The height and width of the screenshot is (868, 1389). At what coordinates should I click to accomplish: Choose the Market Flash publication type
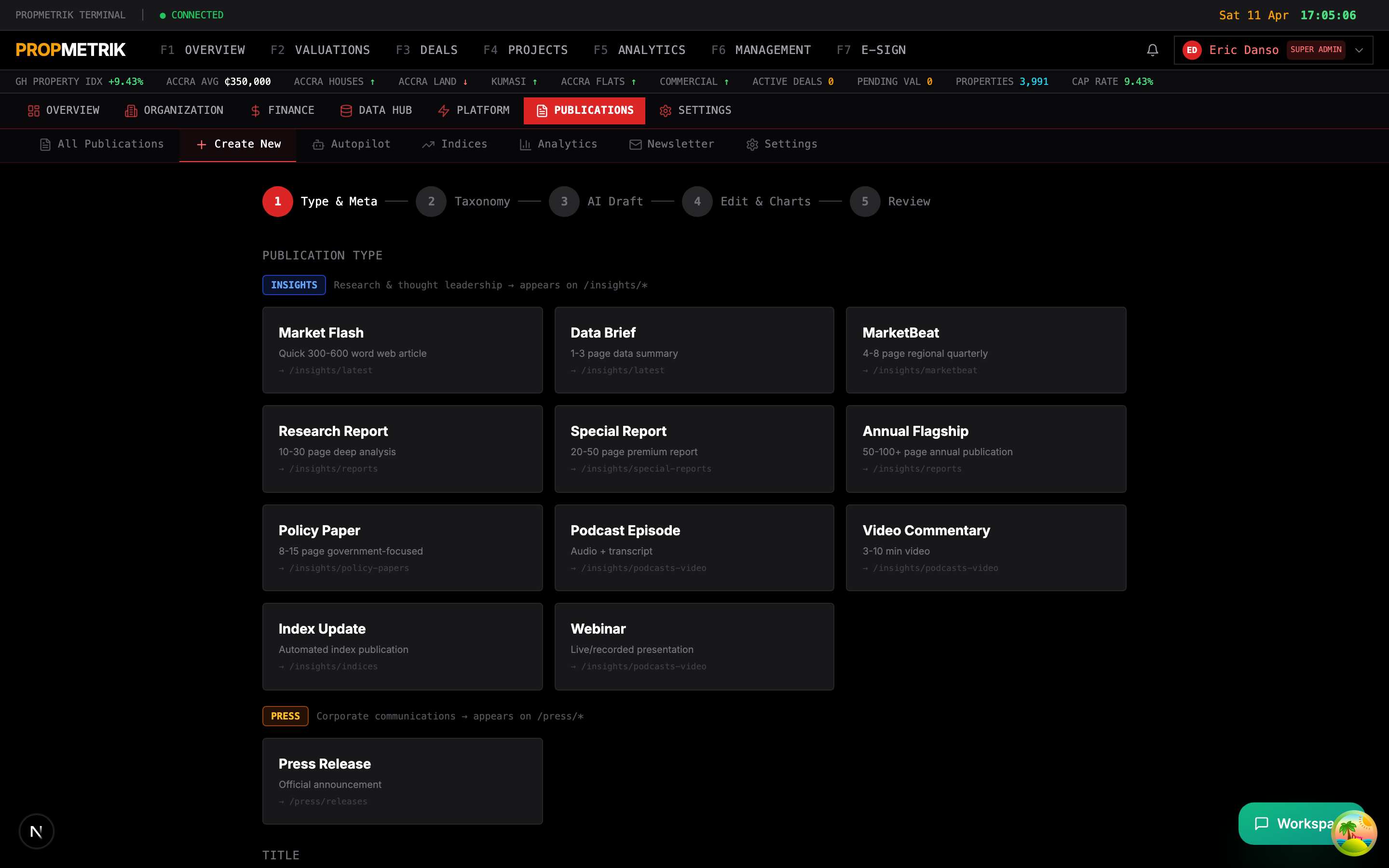pos(402,350)
